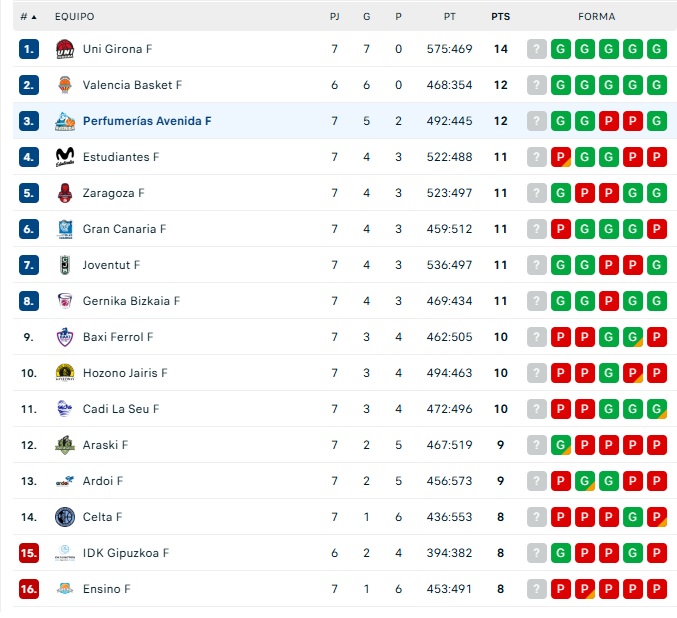Viewport: 677px width, 618px height.
Task: Click the Hozono Jairis F team logo
Action: point(64,373)
